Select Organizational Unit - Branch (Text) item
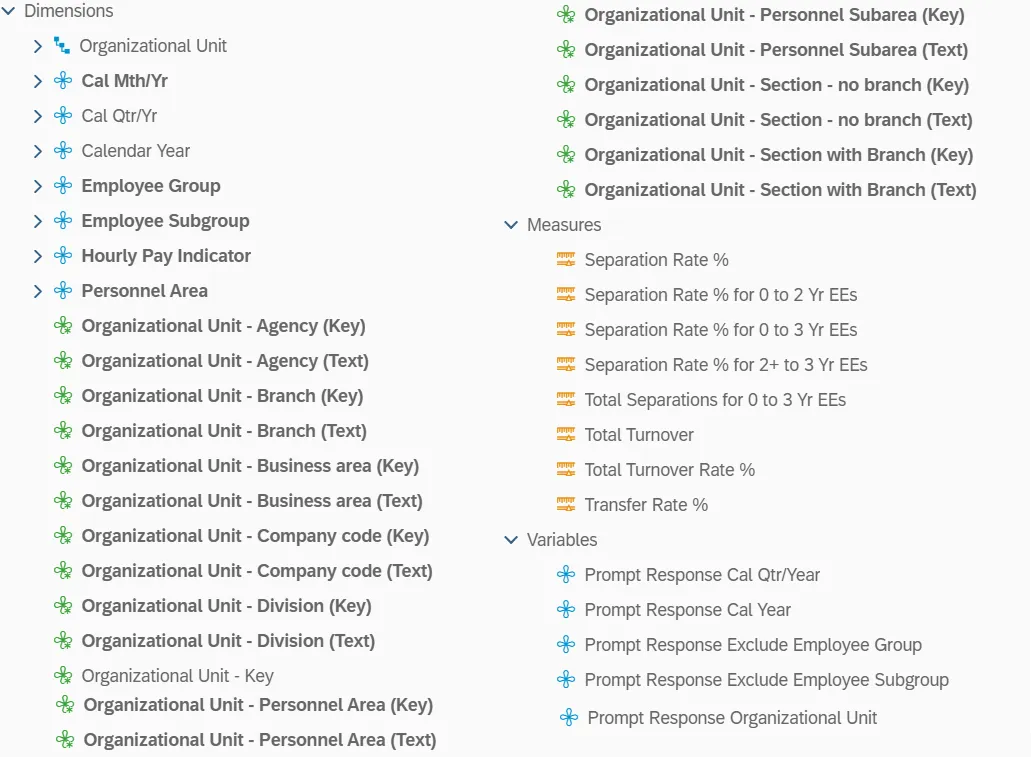 point(224,431)
